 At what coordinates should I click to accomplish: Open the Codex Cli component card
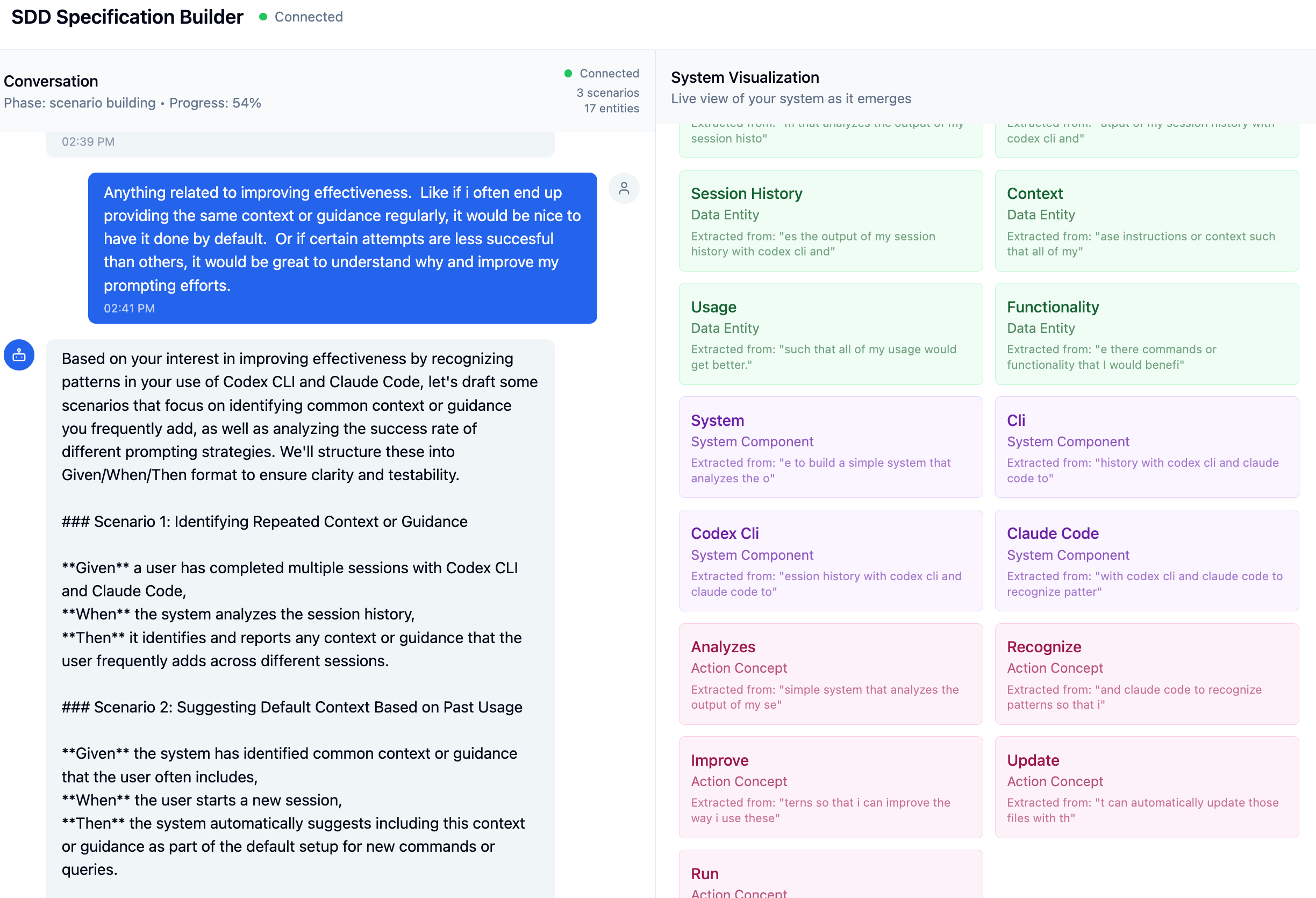[x=830, y=561]
